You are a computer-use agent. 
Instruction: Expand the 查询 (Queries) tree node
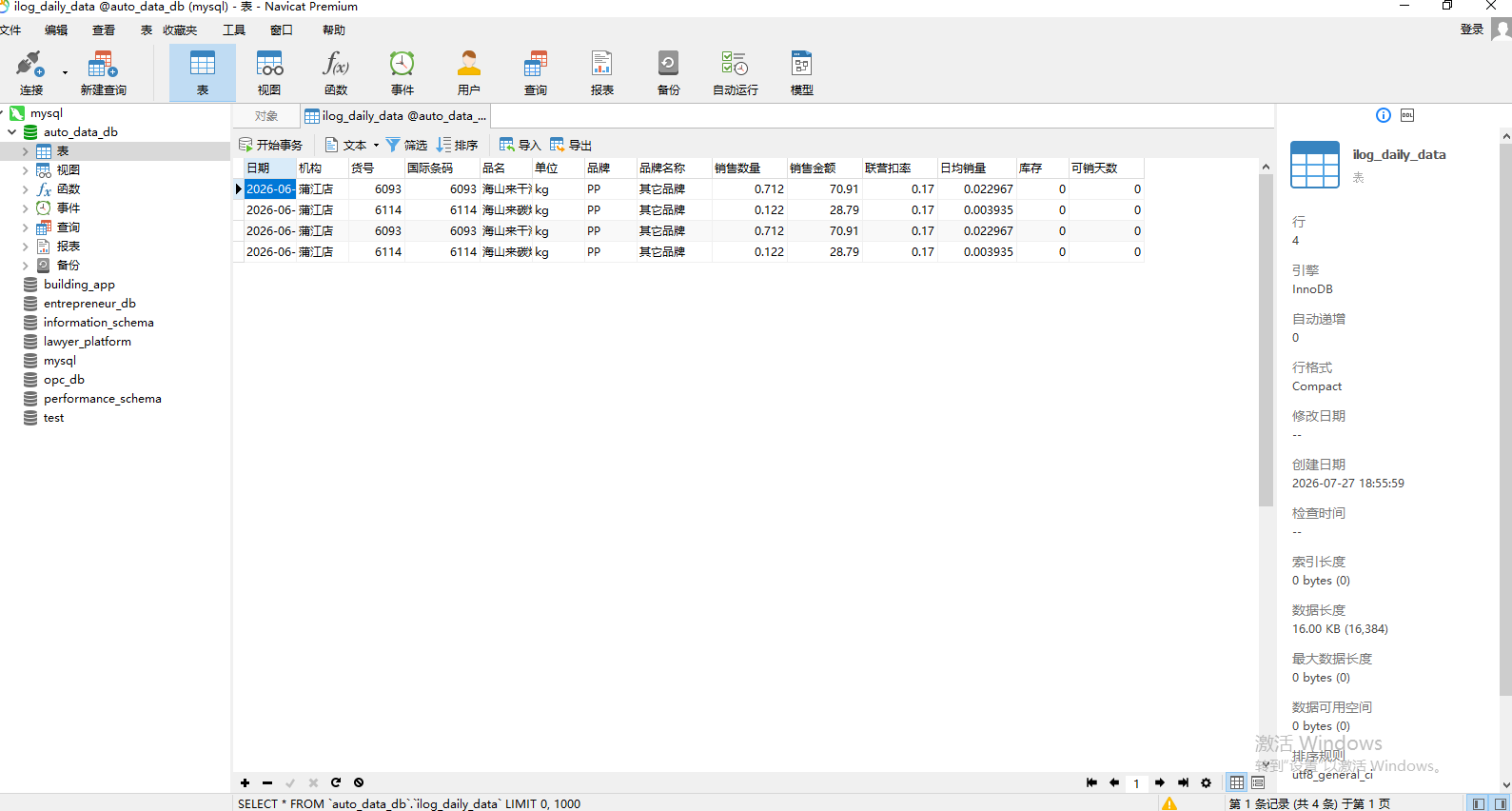pyautogui.click(x=25, y=227)
